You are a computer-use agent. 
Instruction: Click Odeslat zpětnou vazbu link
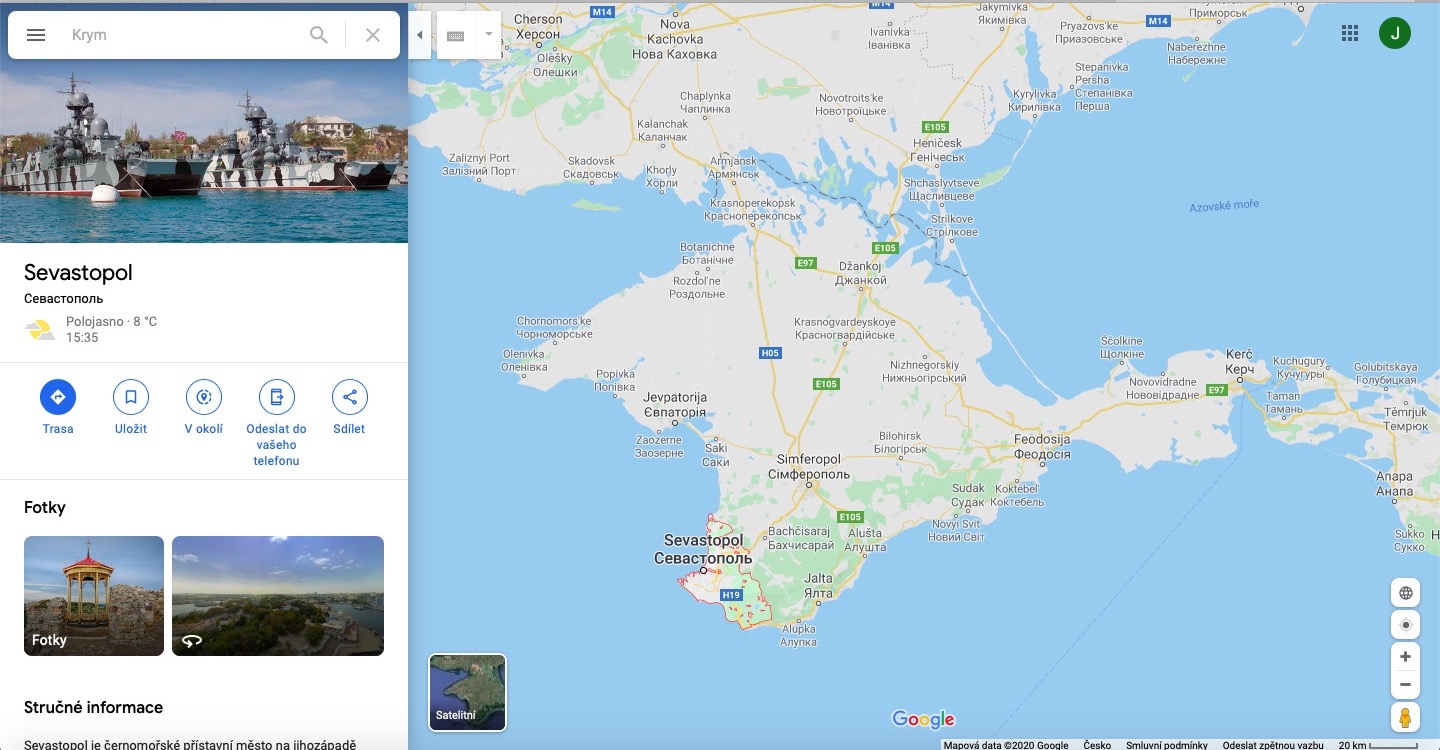point(1273,745)
